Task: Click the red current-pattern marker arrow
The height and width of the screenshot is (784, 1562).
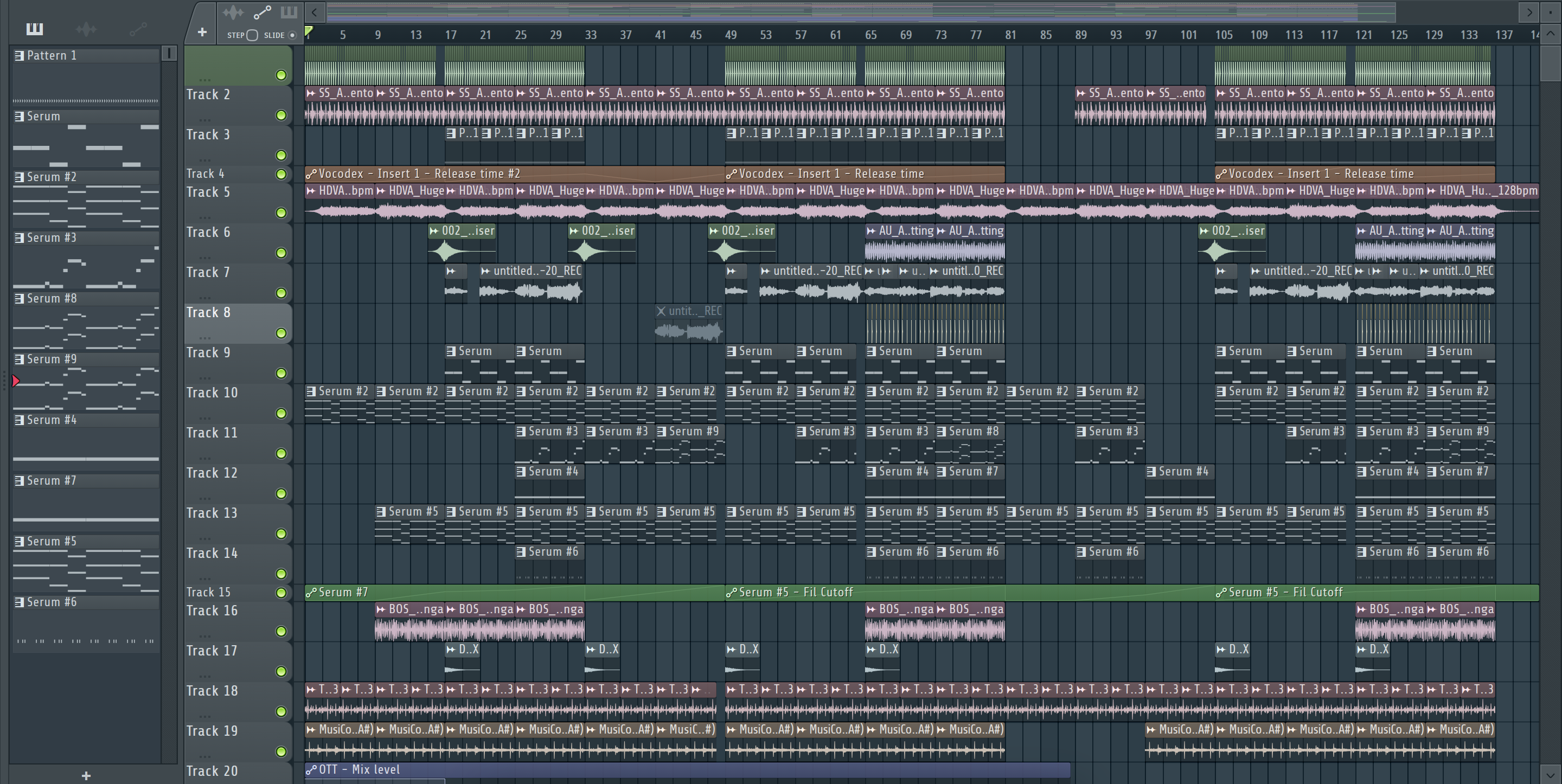Action: click(16, 381)
